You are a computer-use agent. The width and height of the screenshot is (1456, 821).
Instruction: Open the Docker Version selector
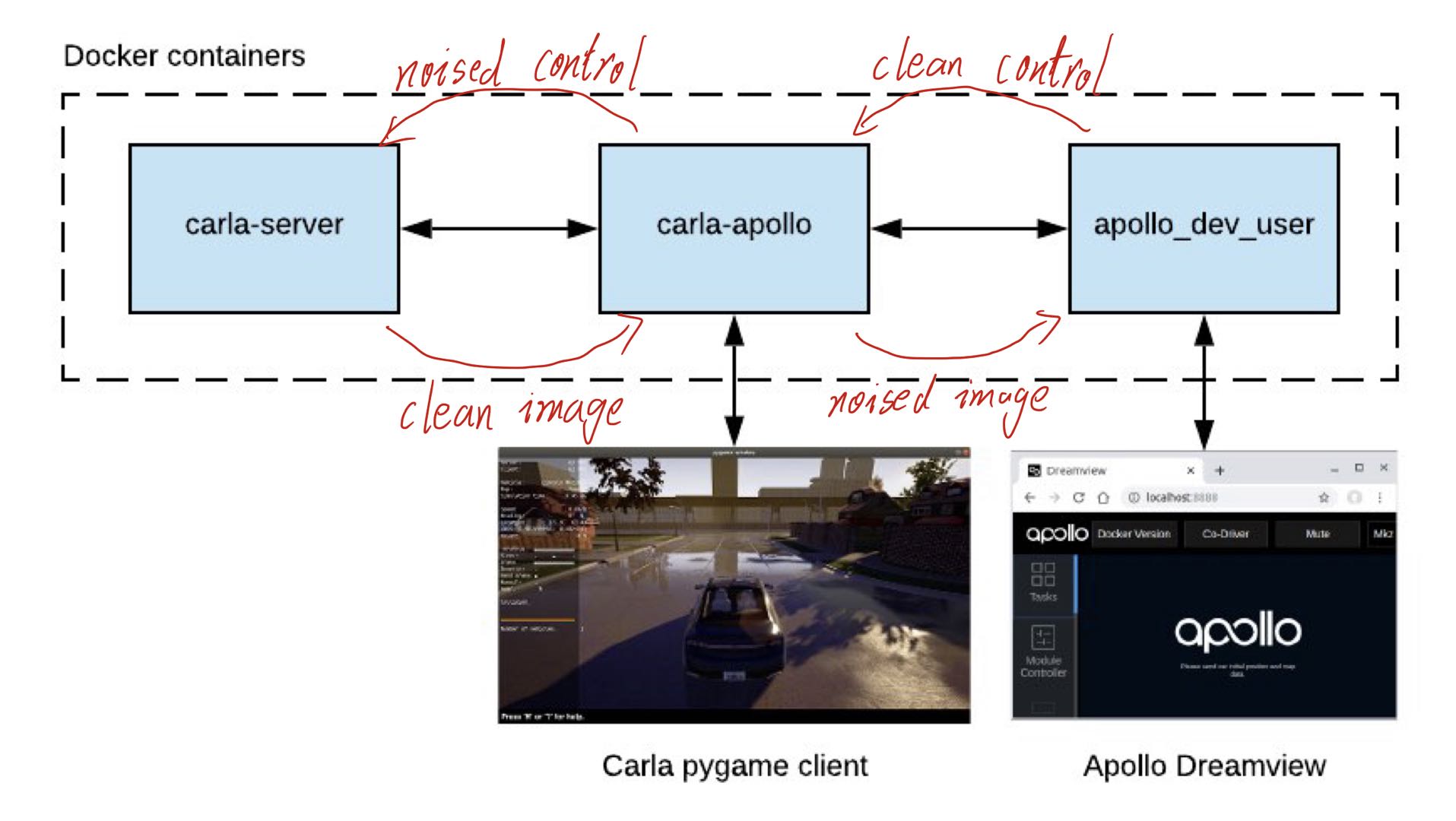[1134, 534]
